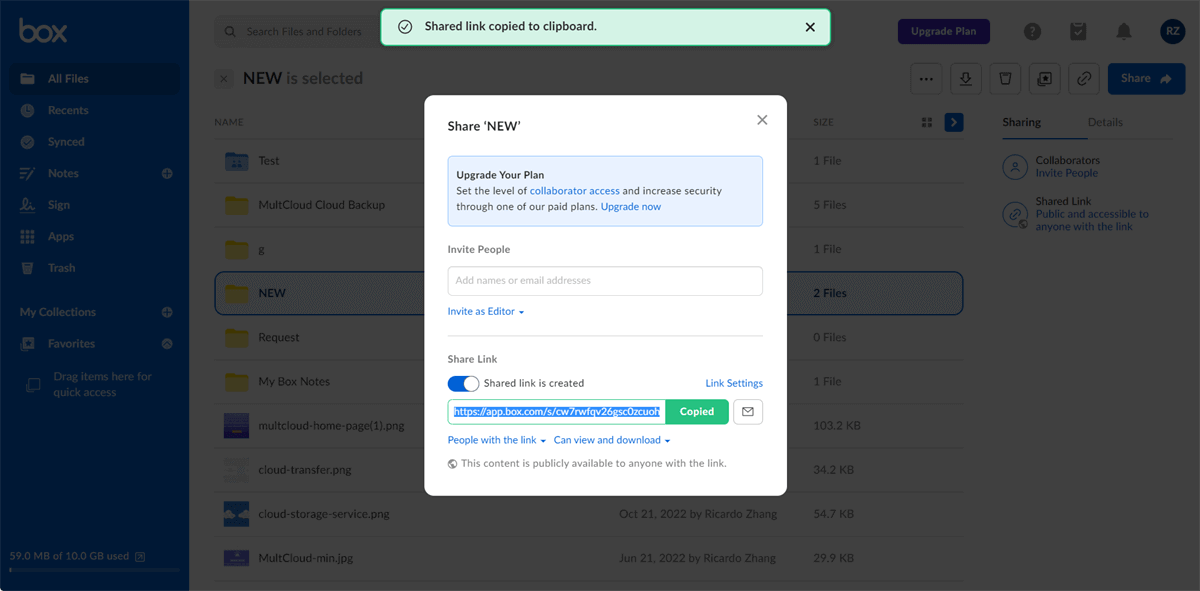Download the selected NEW folder

[x=965, y=78]
